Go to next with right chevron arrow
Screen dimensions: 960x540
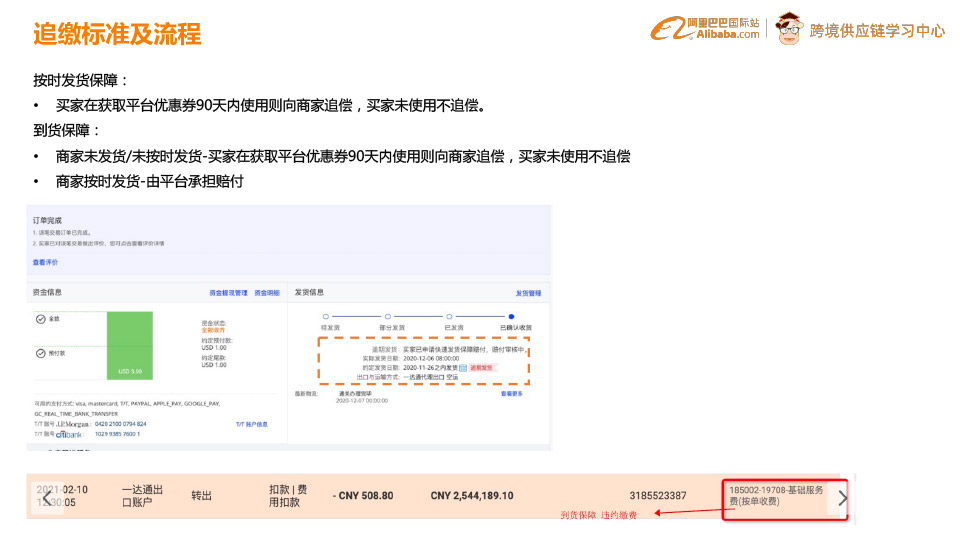point(842,497)
